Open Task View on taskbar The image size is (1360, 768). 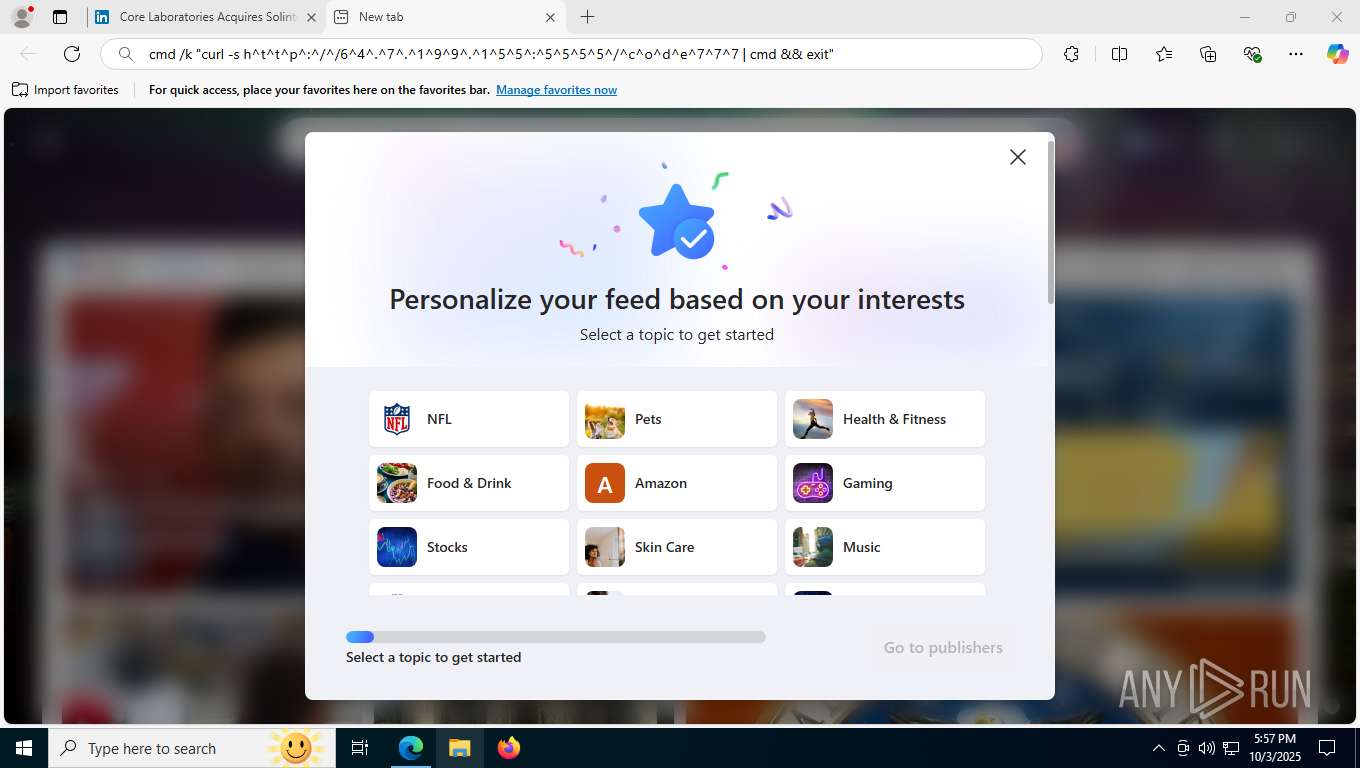(360, 748)
